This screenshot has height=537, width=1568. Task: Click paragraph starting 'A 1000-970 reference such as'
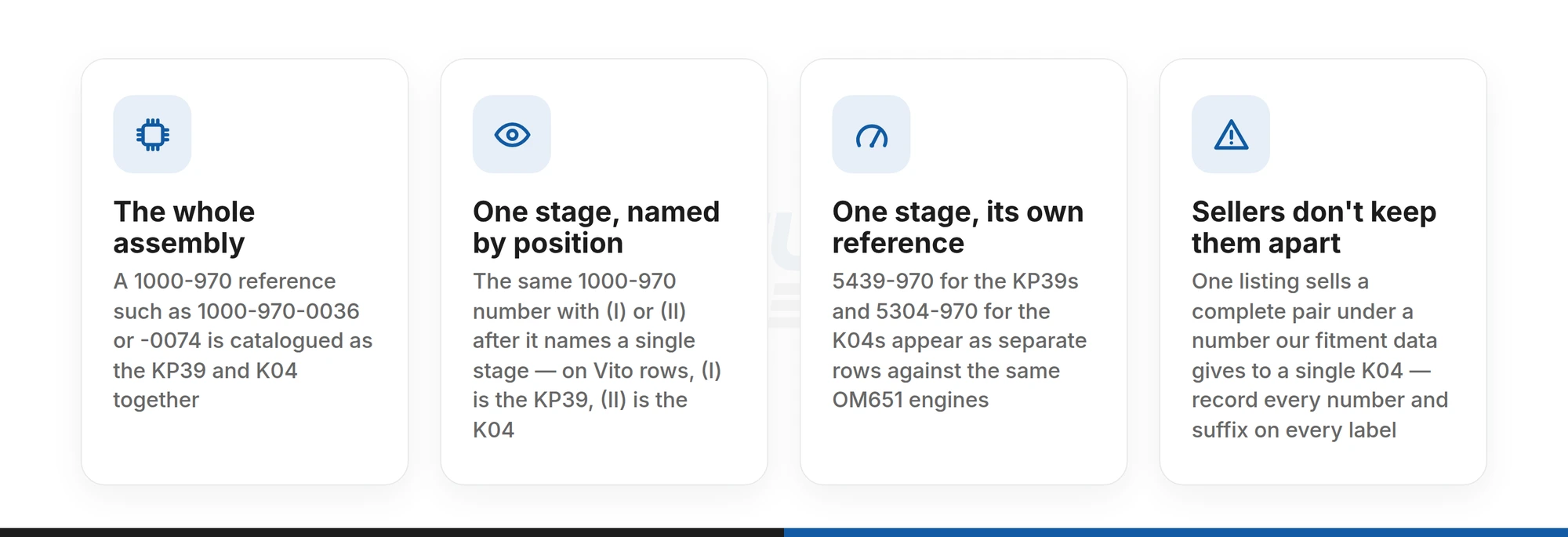click(243, 340)
